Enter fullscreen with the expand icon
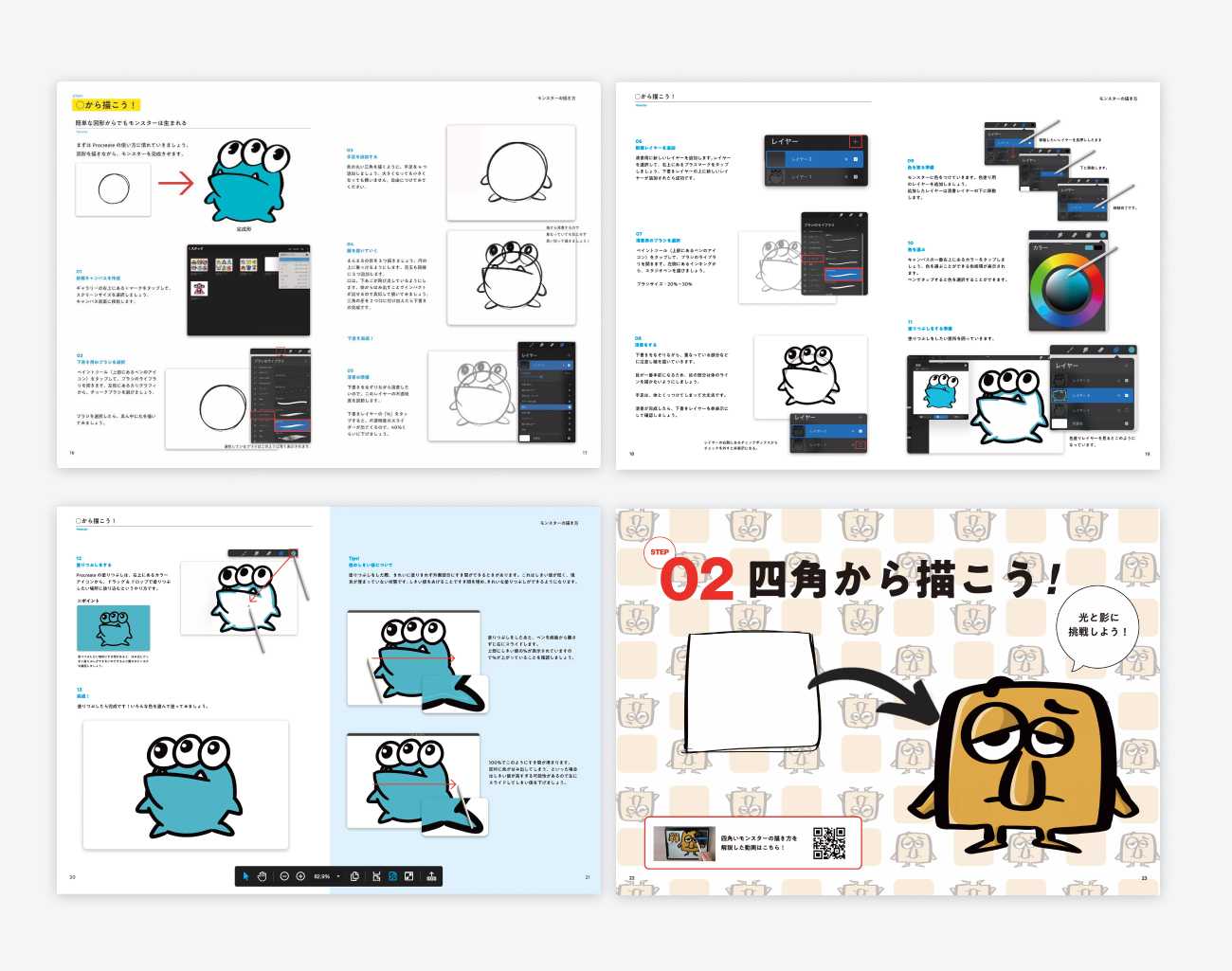 coord(409,876)
